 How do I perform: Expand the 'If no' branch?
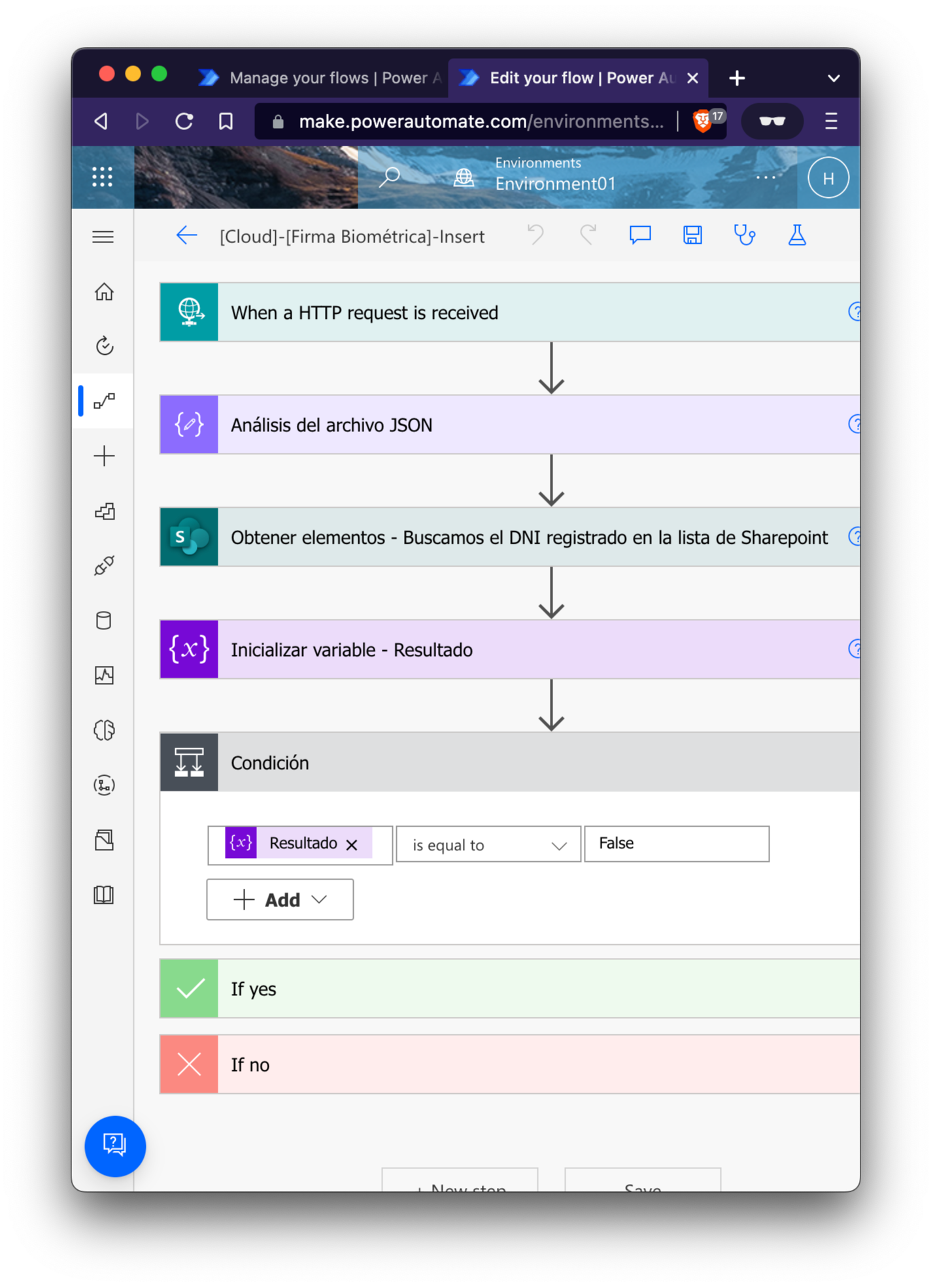click(x=510, y=1065)
